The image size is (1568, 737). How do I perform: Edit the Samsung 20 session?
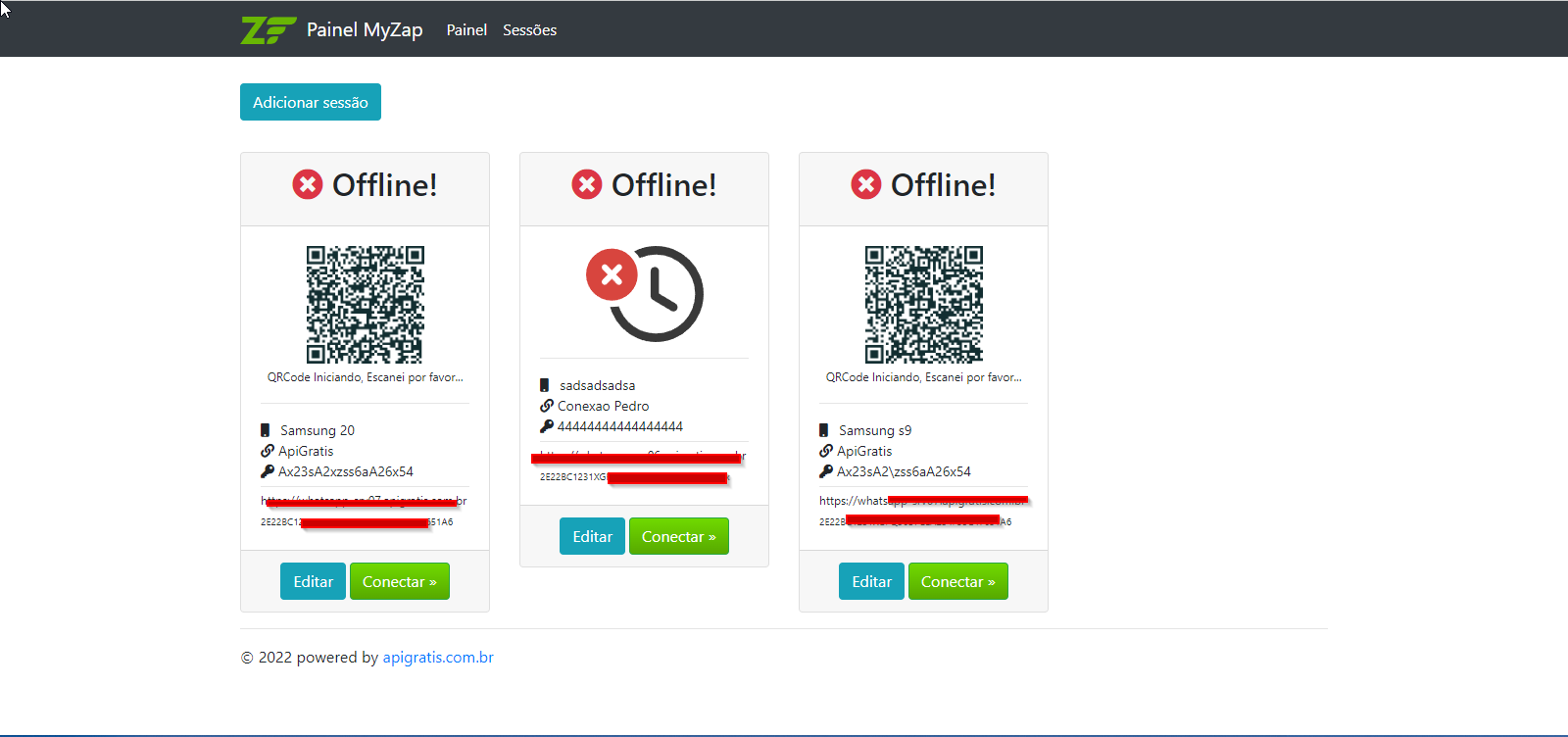pyautogui.click(x=314, y=581)
